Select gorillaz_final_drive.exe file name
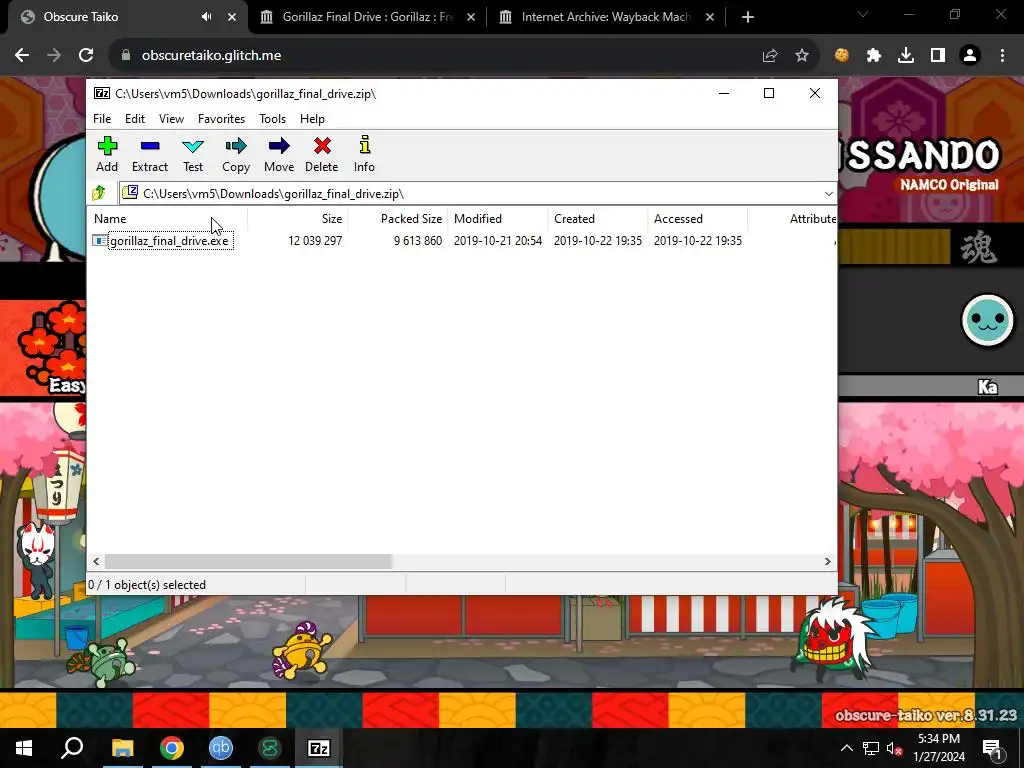 [x=170, y=241]
